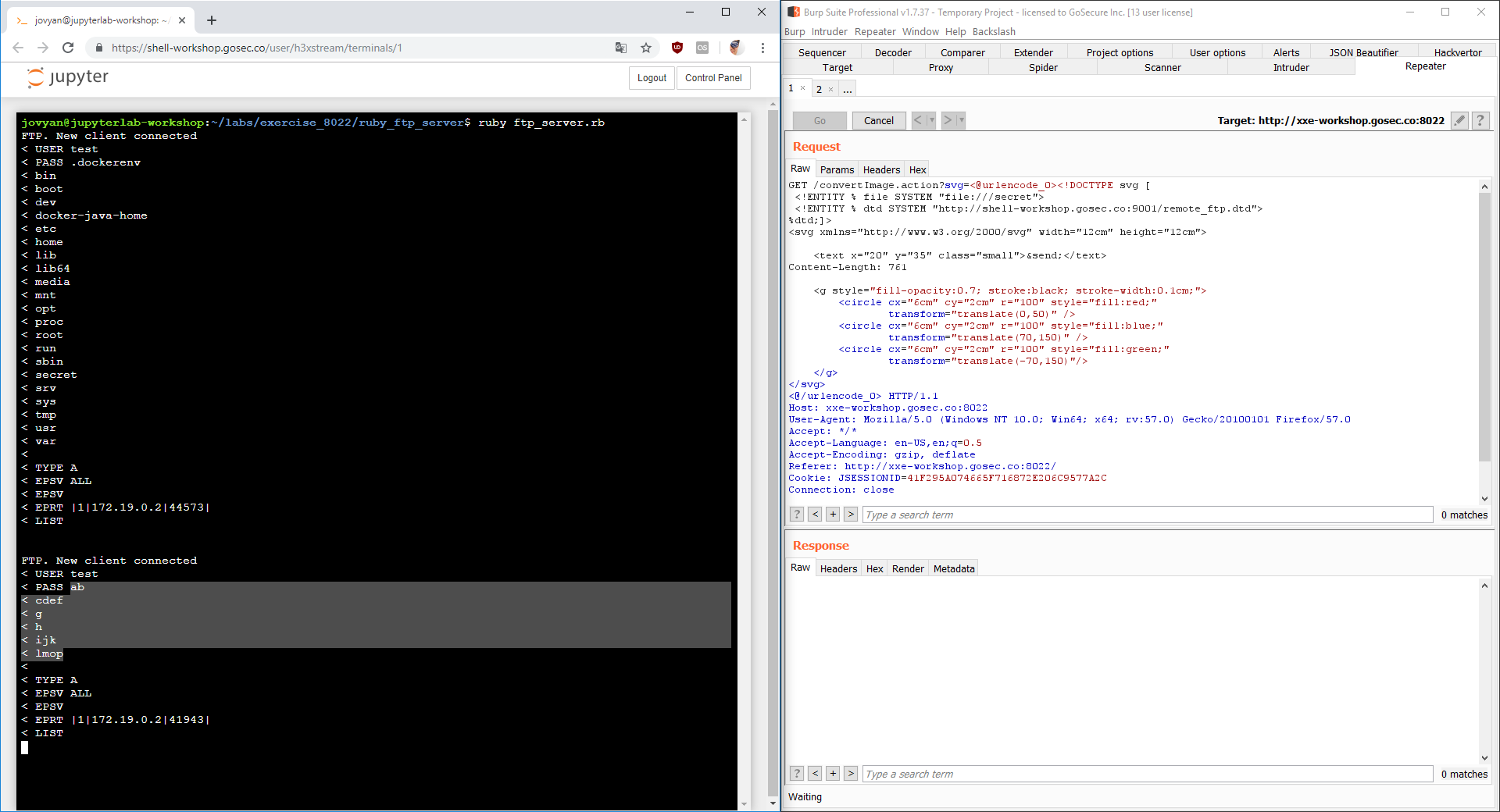The image size is (1500, 812).
Task: Bookmark the page using the star icon
Action: [646, 48]
